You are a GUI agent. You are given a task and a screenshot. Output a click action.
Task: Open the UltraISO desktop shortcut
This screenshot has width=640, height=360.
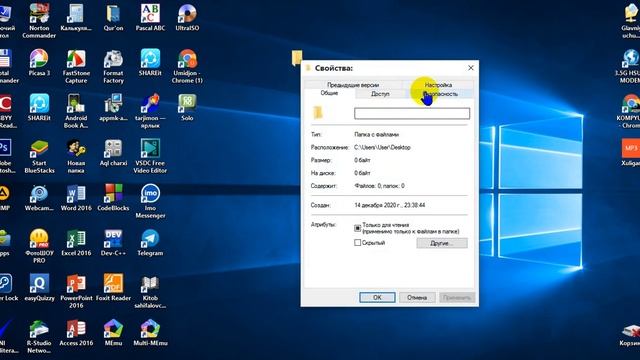187,18
